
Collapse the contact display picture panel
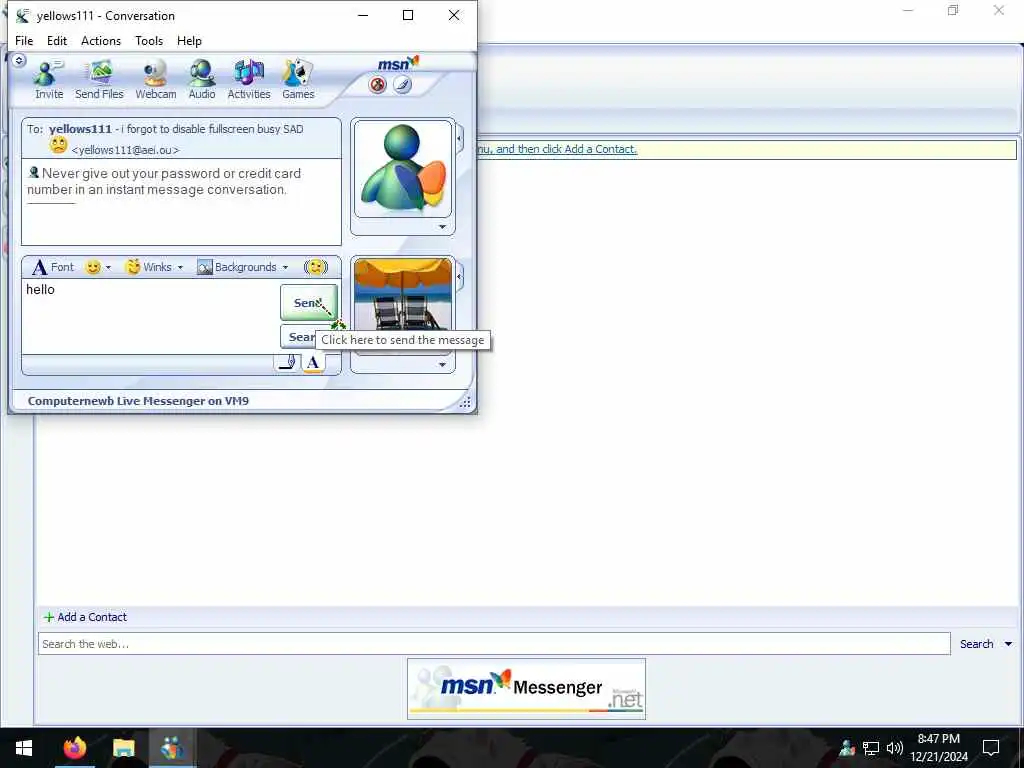click(460, 138)
